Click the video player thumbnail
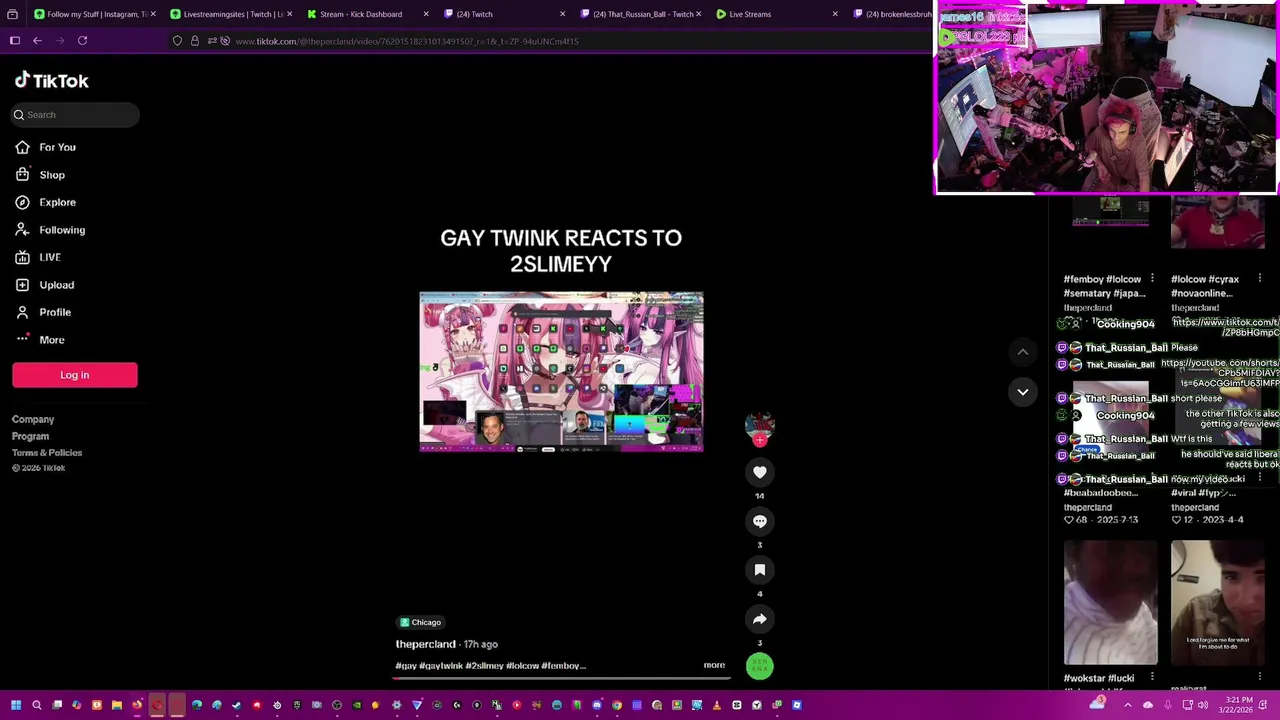1280x720 pixels. tap(561, 372)
